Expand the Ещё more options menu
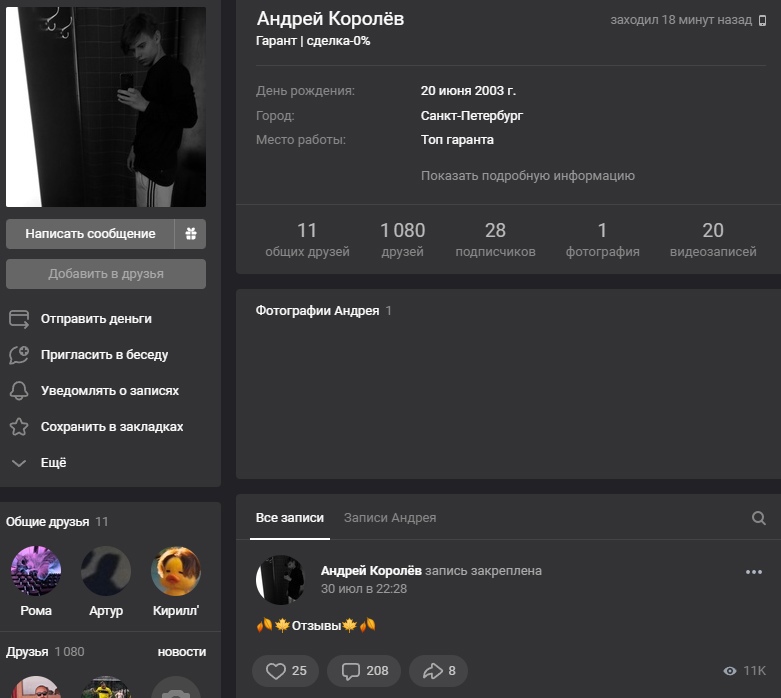The height and width of the screenshot is (698, 781). pyautogui.click(x=40, y=463)
